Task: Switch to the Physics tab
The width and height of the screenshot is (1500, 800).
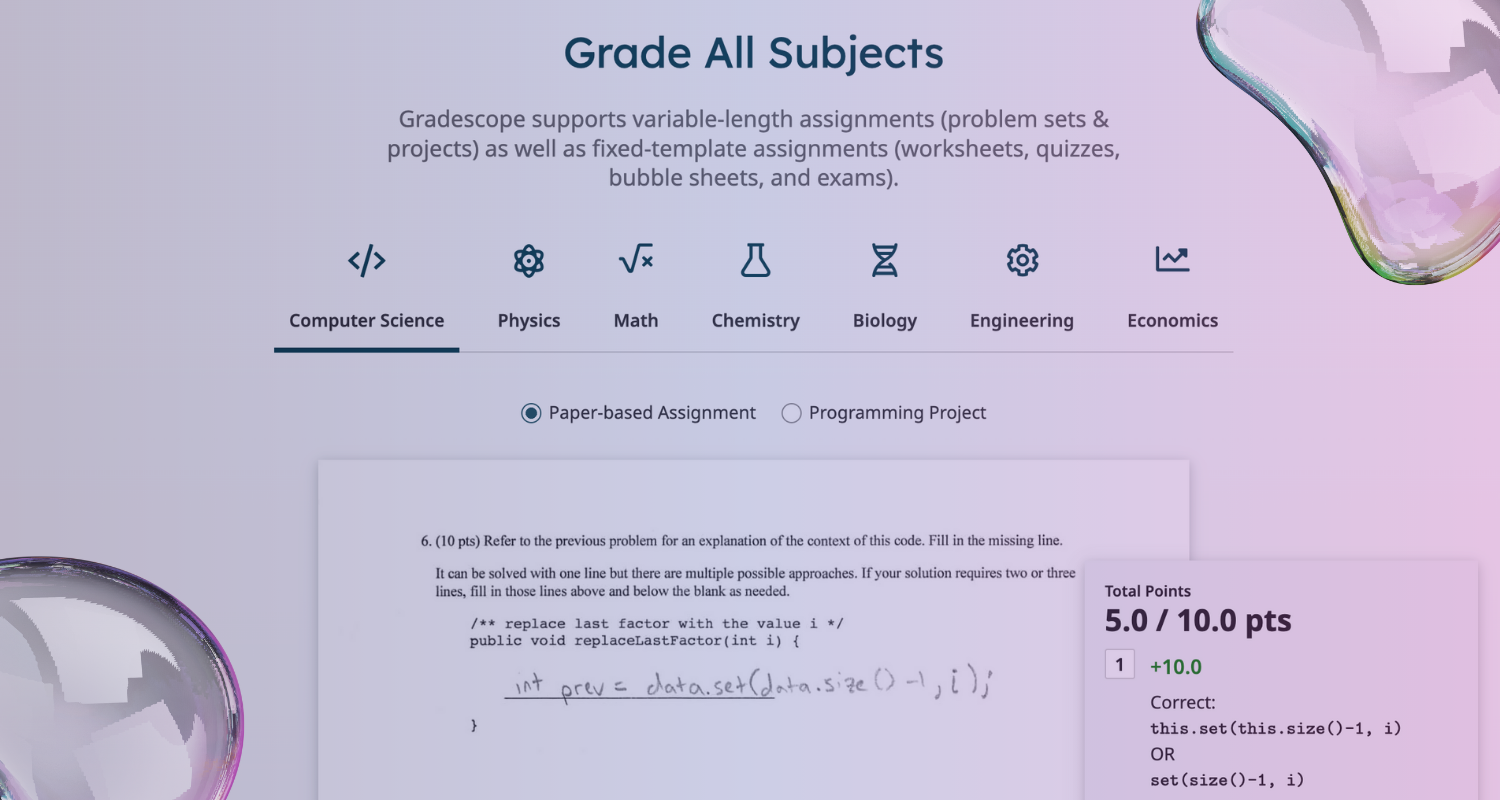Action: [x=529, y=321]
